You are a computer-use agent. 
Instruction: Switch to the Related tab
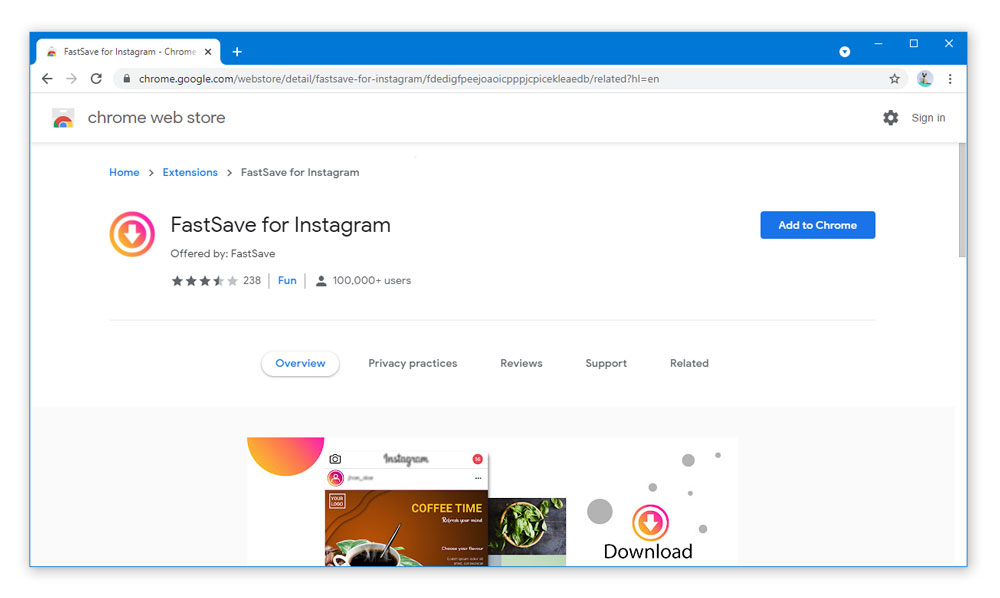[689, 363]
